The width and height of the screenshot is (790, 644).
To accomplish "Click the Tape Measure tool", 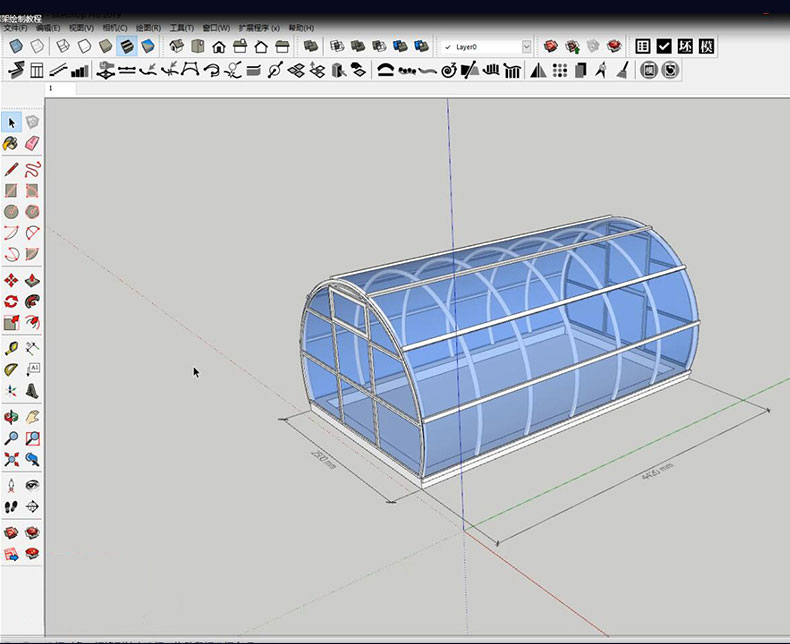I will [x=11, y=348].
